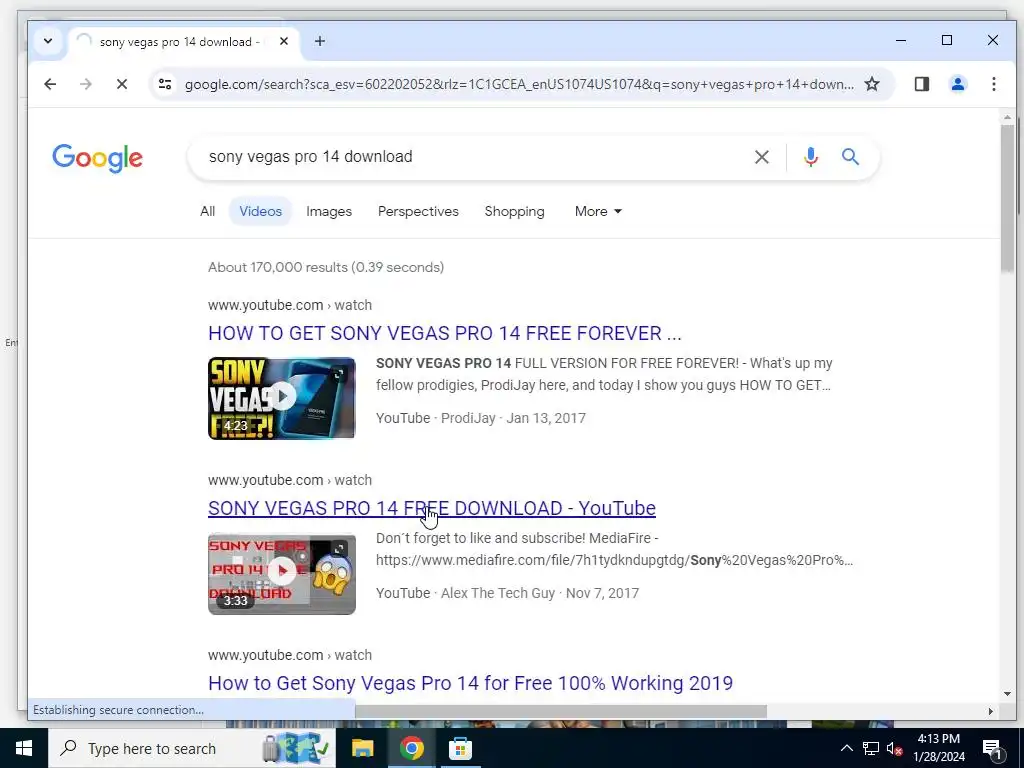Open the taskbar clock and date
Screen dimensions: 1024x768
coord(938,748)
